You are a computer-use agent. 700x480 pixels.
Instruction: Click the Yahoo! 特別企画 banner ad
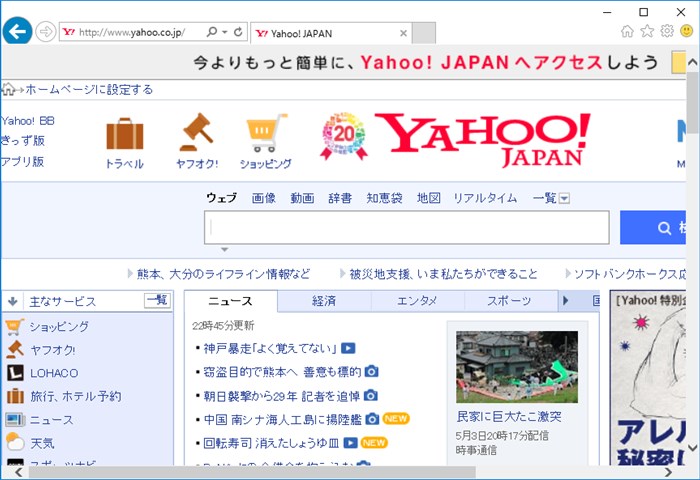pos(648,377)
